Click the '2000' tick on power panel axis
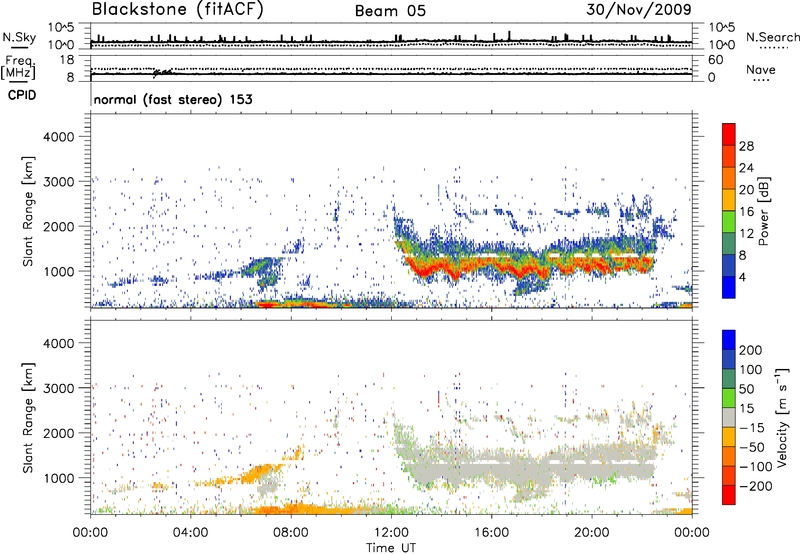The image size is (800, 554). [59, 226]
